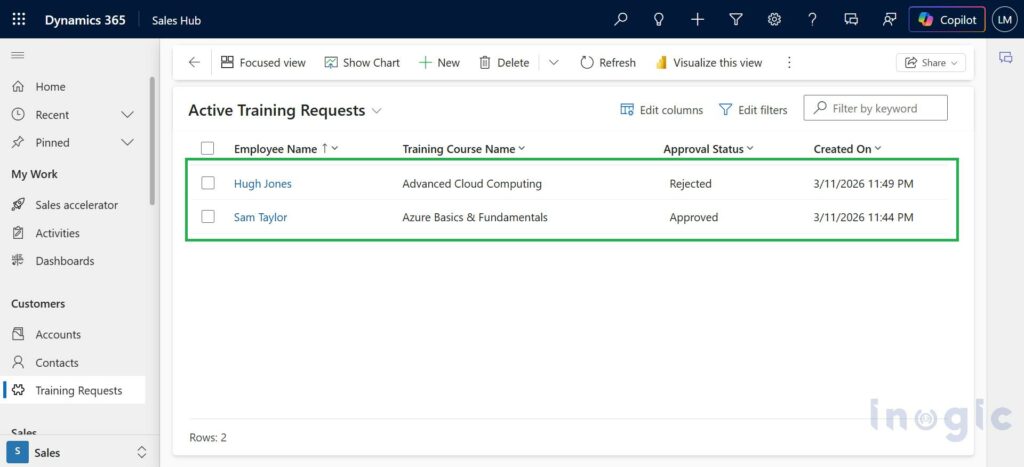Click the Approved status cell
Image resolution: width=1024 pixels, height=467 pixels.
[x=694, y=217]
